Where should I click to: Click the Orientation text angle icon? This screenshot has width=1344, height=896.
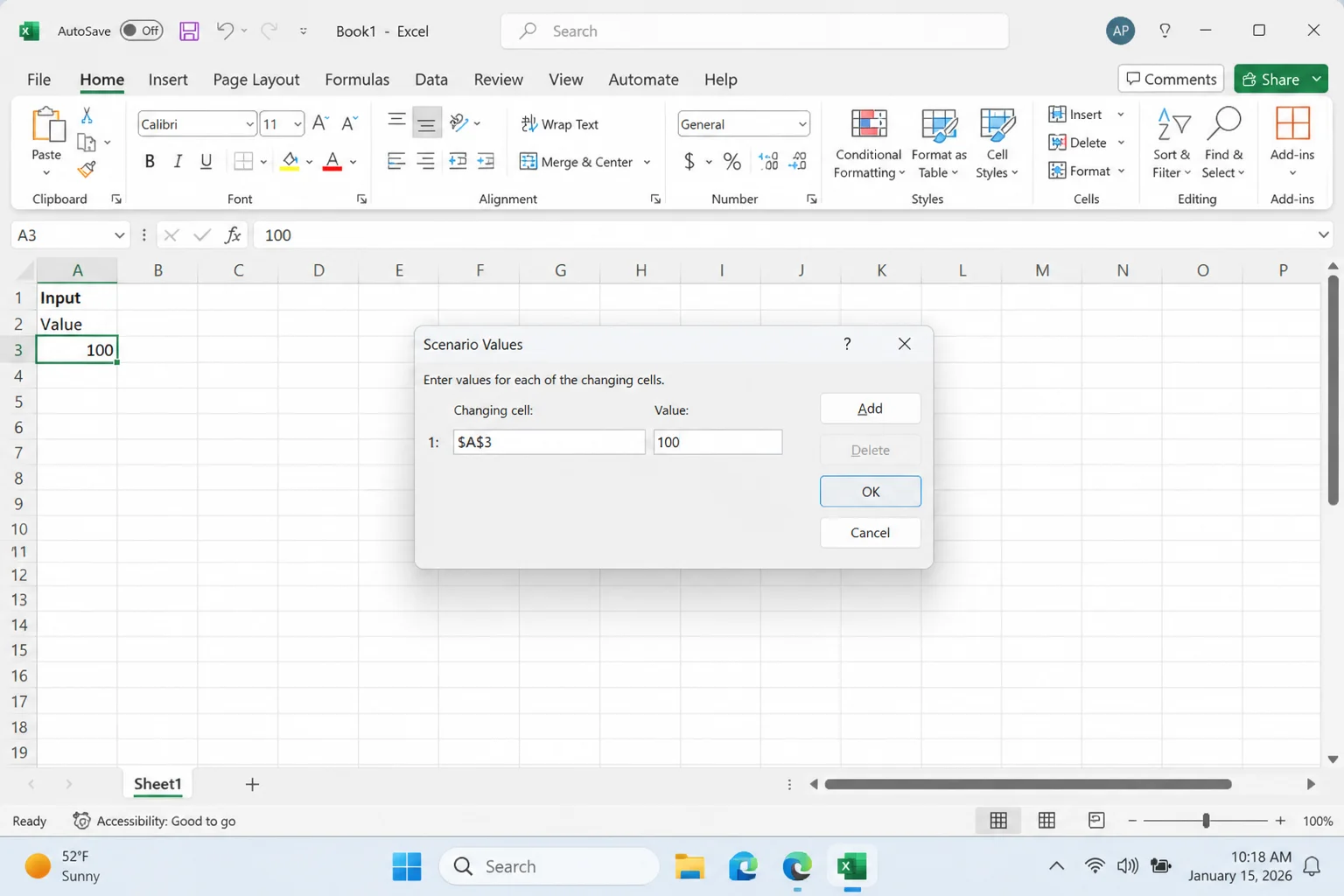(459, 122)
